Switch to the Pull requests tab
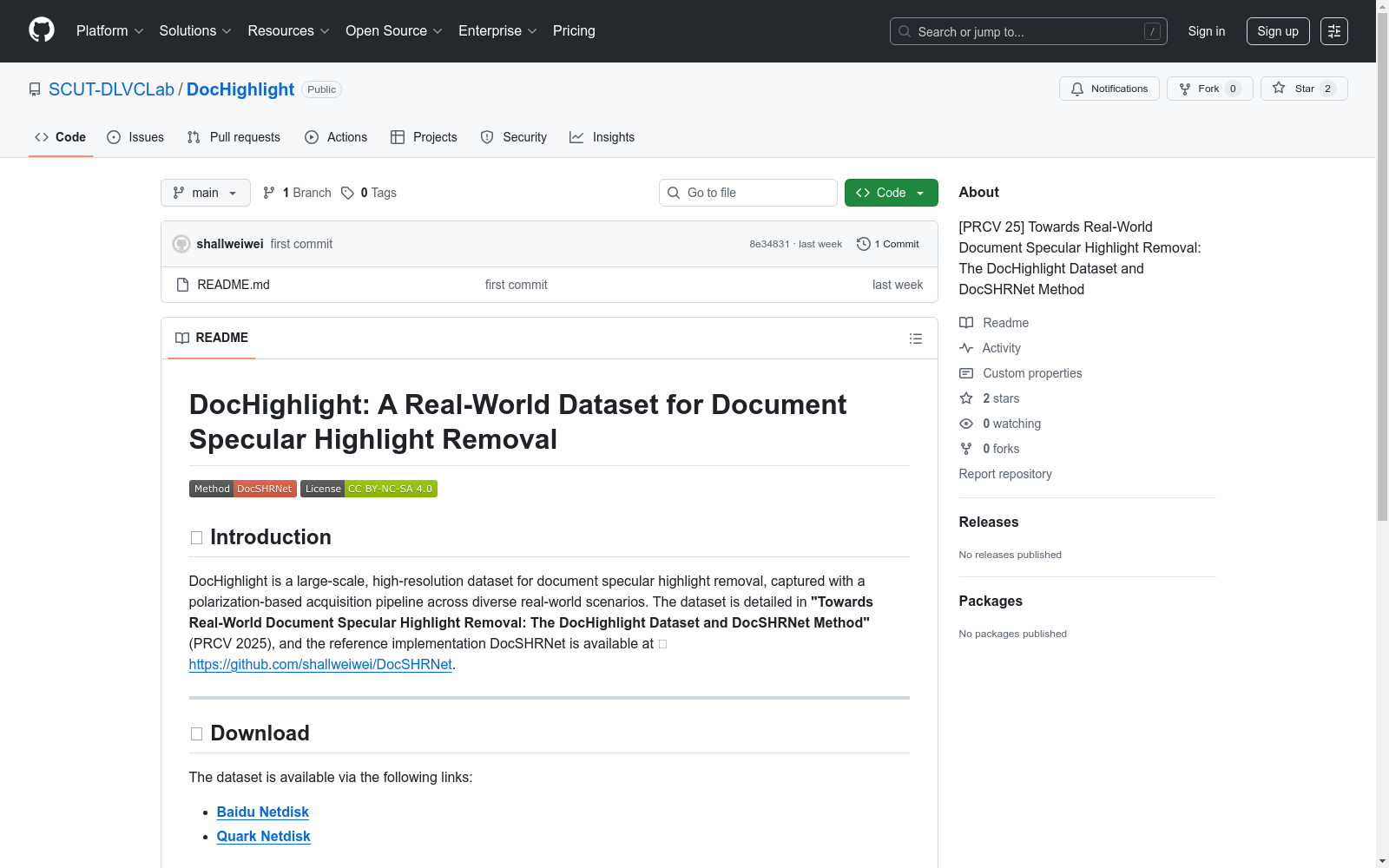 coord(234,137)
